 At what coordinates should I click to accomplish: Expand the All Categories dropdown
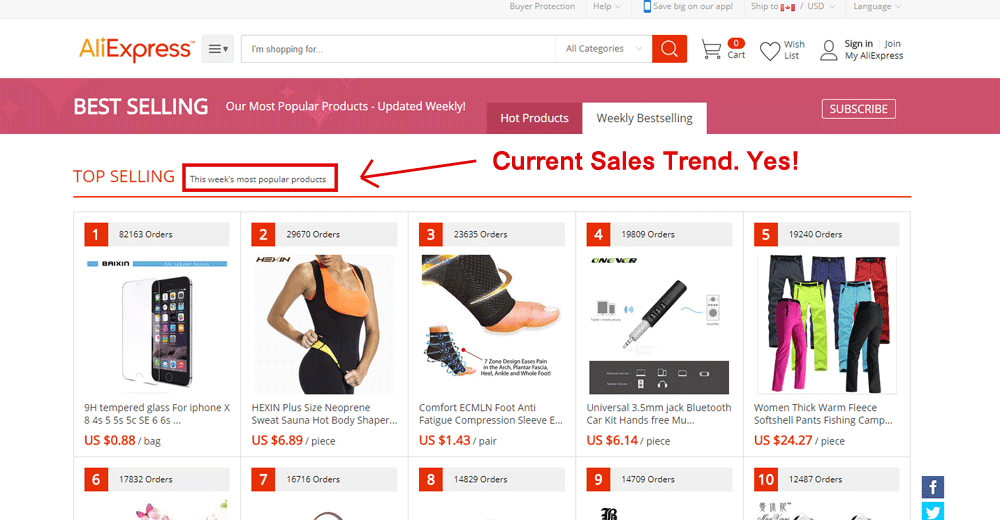(x=603, y=49)
